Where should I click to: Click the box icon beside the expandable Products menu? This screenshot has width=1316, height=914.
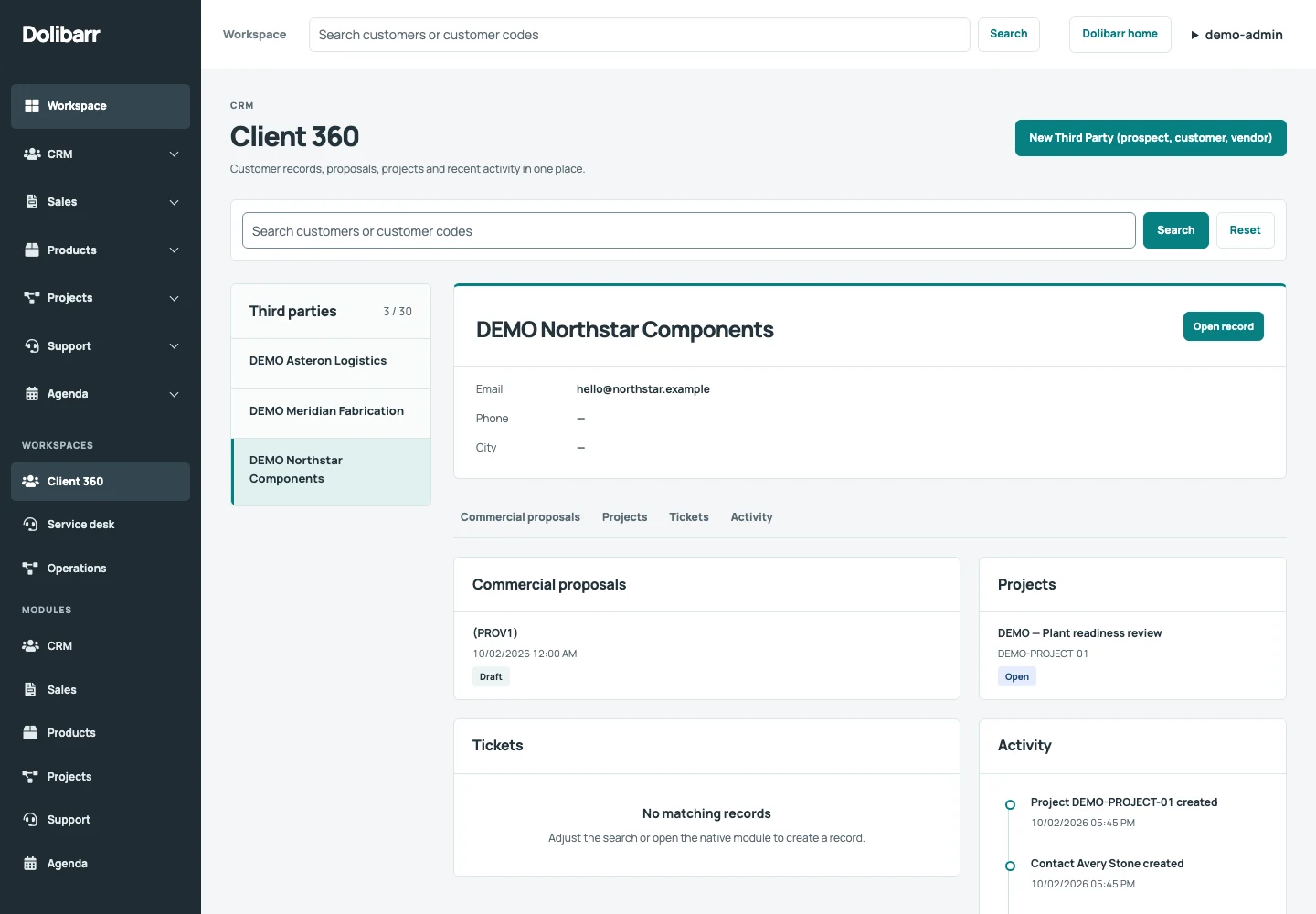(32, 250)
